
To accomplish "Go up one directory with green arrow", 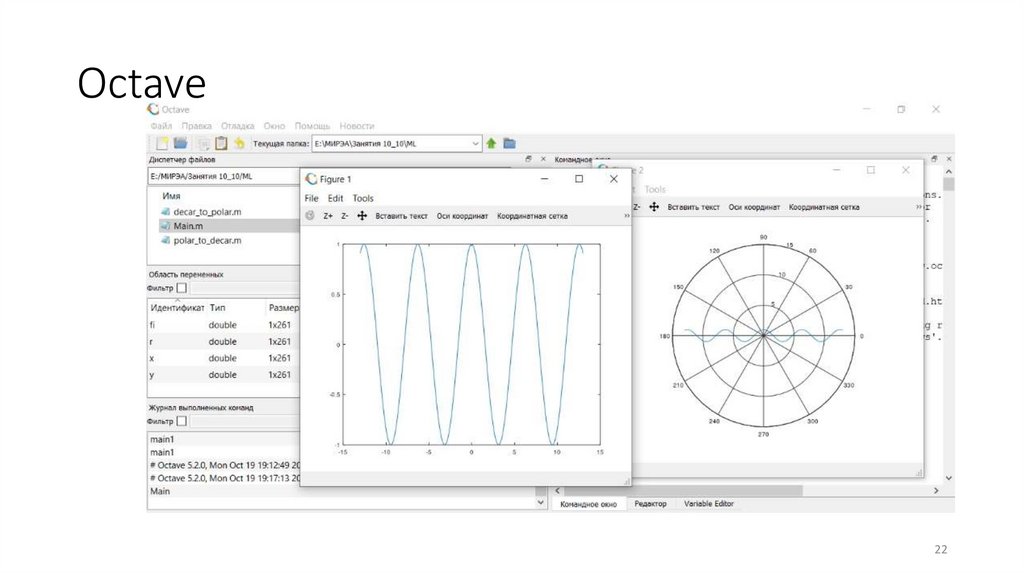I will click(492, 143).
